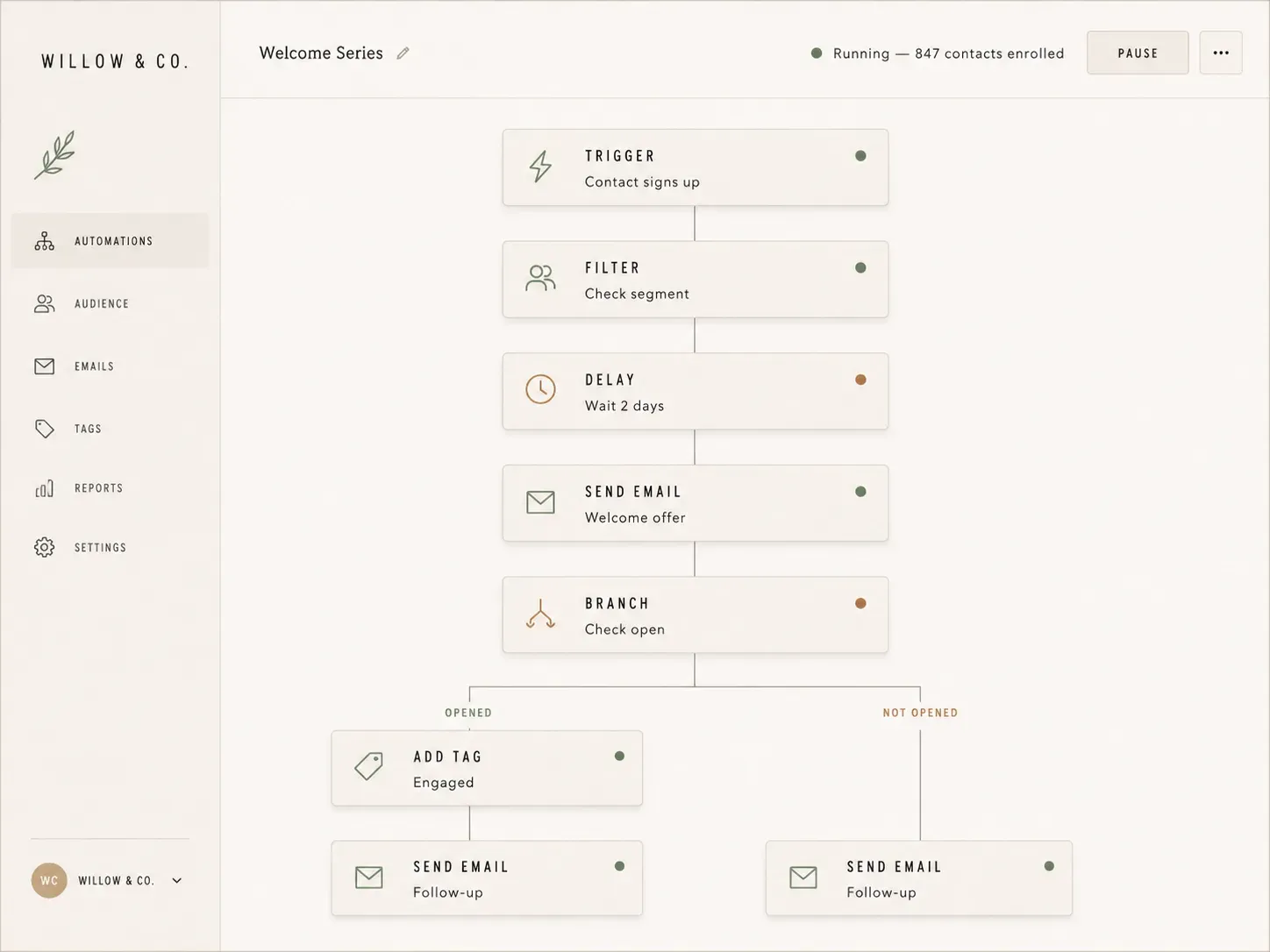Screen dimensions: 1270x952
Task: Navigate to the Emails section
Action: tap(110, 366)
